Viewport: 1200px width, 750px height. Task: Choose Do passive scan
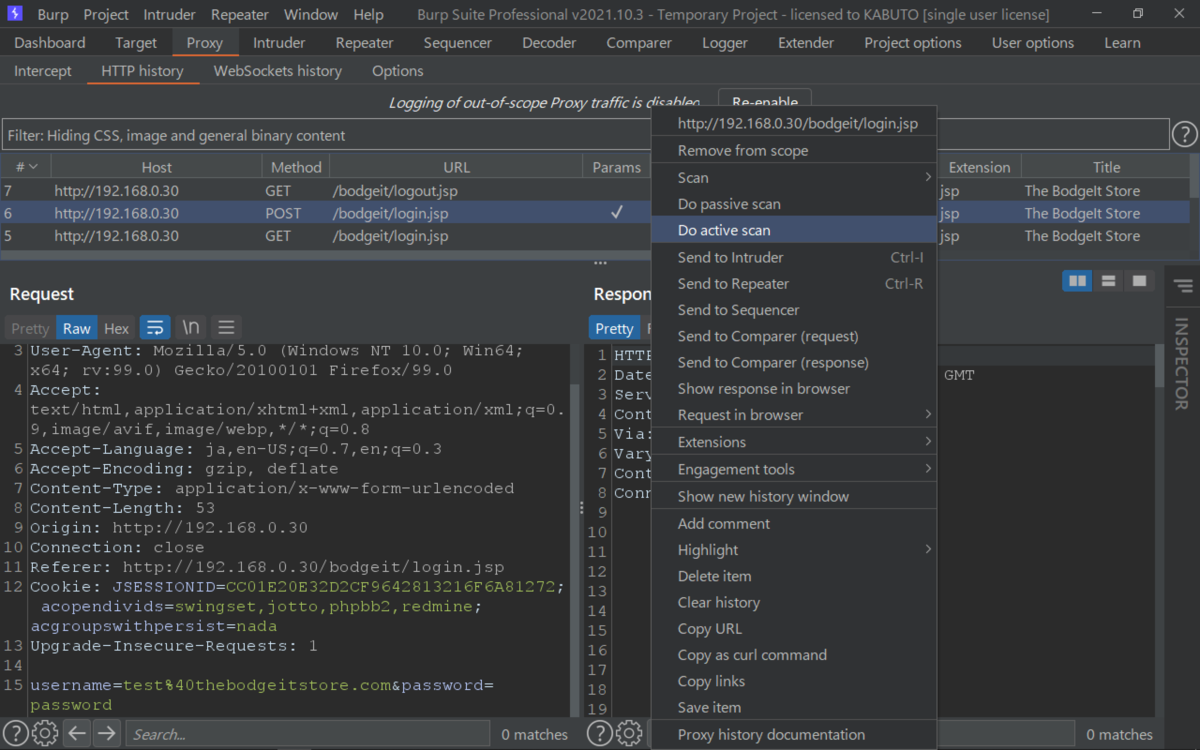(x=794, y=204)
